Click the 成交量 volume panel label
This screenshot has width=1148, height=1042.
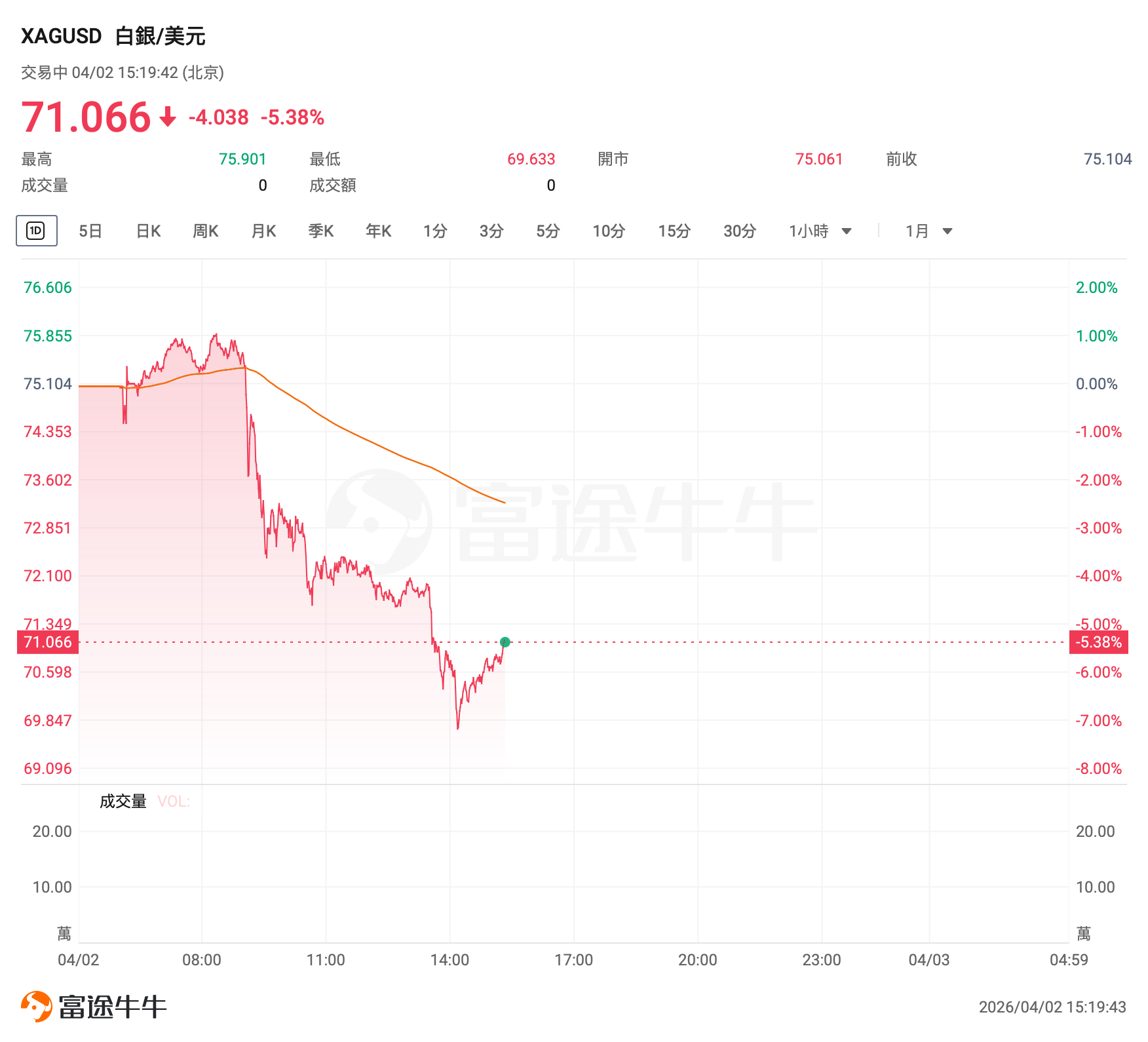pyautogui.click(x=123, y=801)
